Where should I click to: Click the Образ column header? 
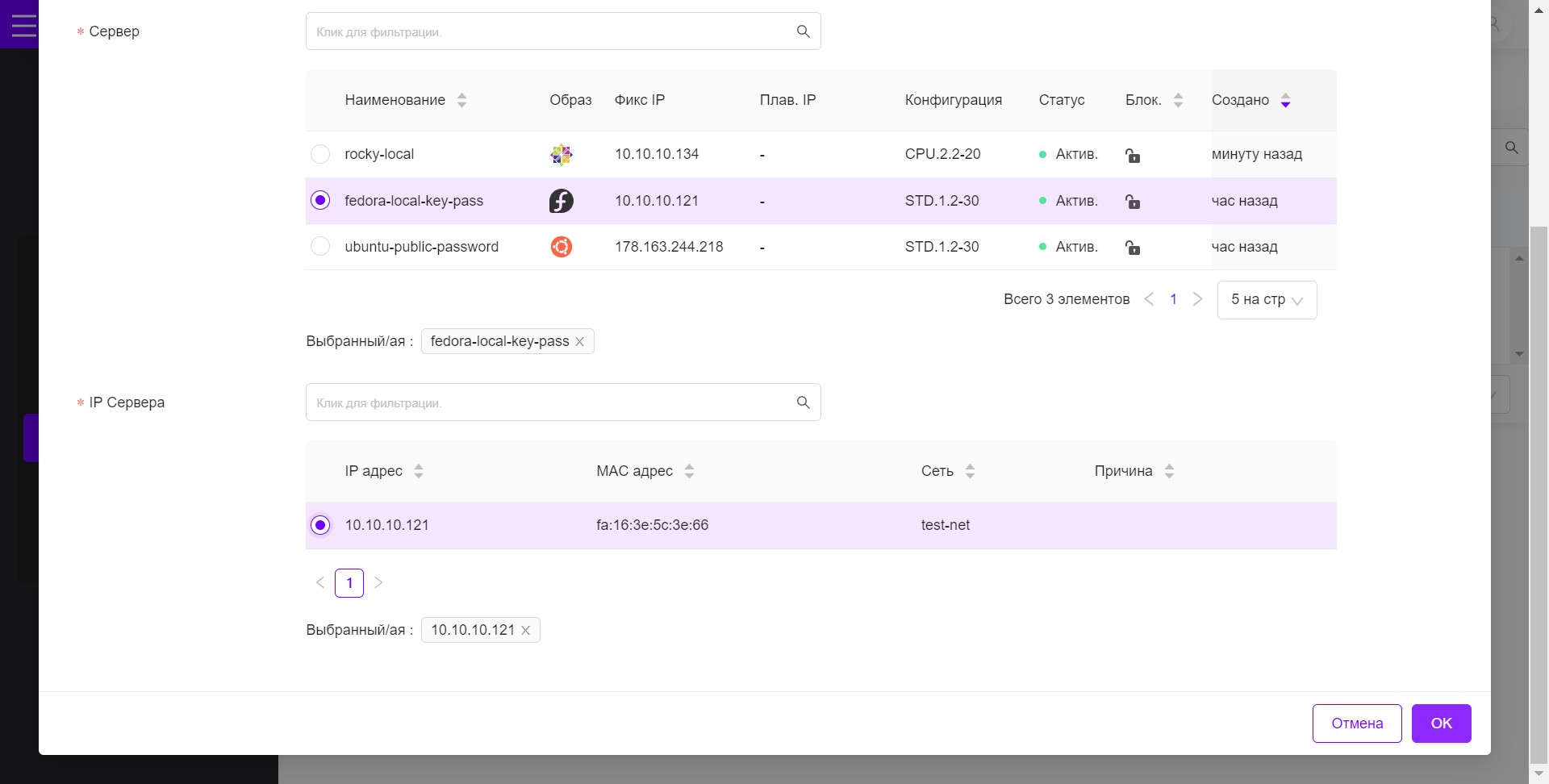tap(570, 100)
